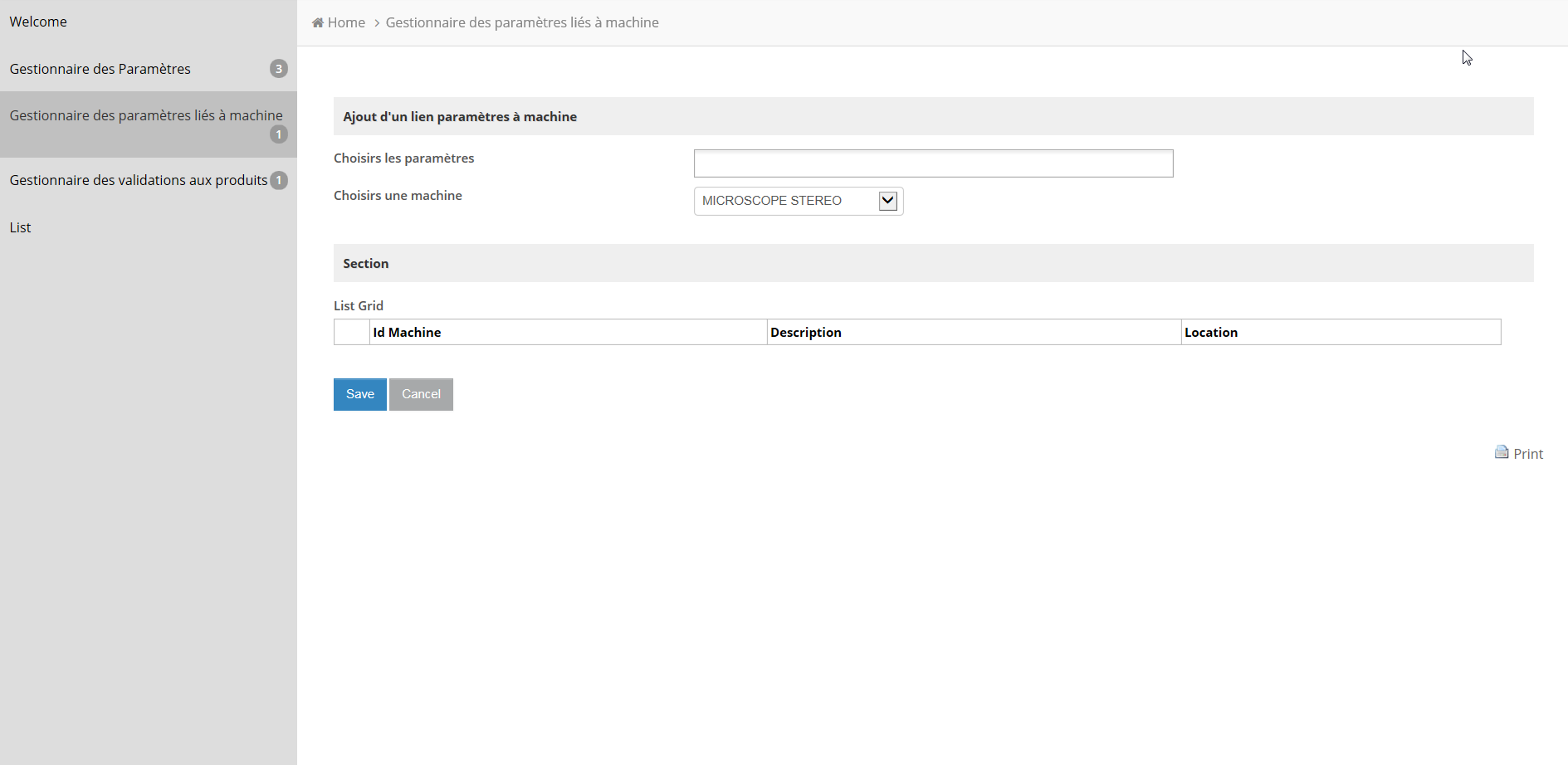
Task: Click the 'Choisirs une machine' label
Action: click(x=398, y=196)
